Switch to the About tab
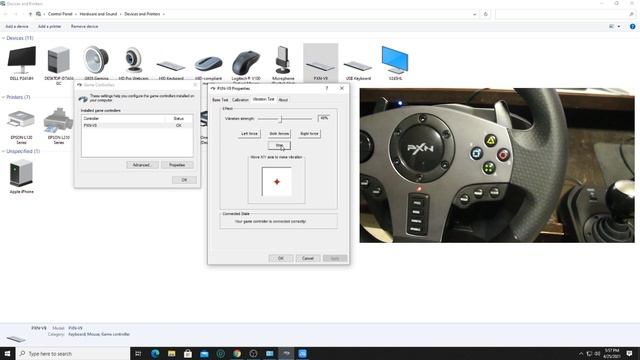The width and height of the screenshot is (640, 360). coord(283,100)
